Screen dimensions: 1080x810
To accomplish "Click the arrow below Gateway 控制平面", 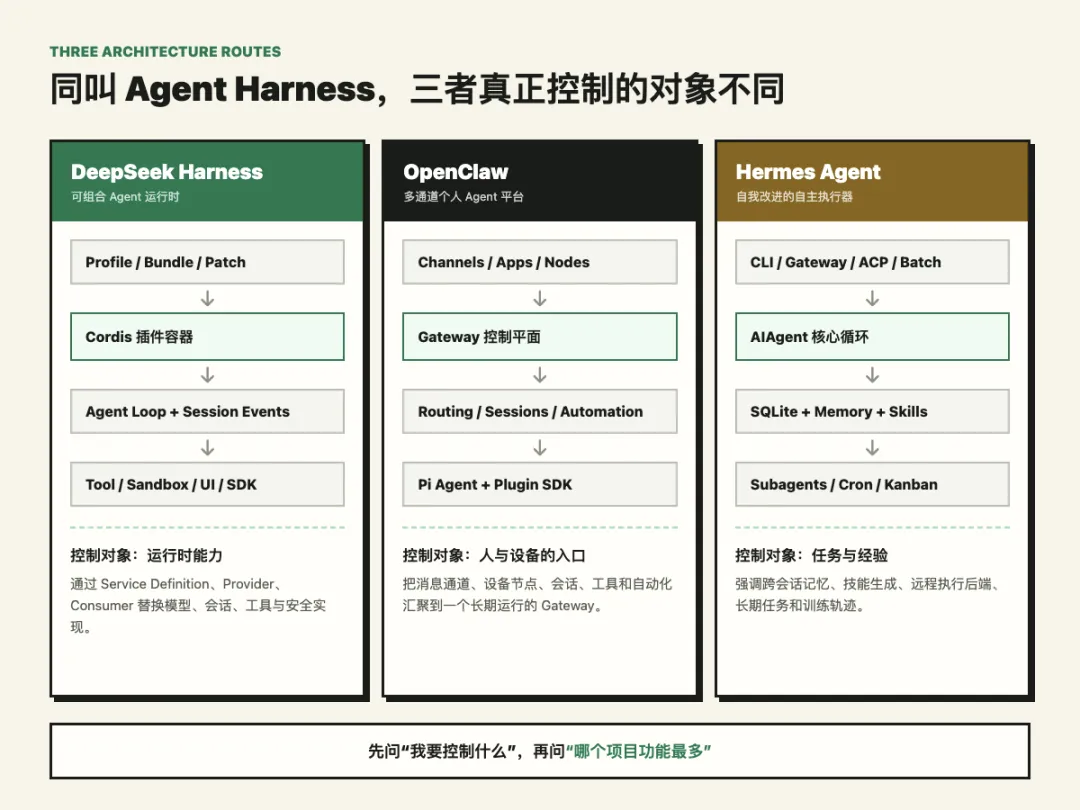I will click(540, 375).
